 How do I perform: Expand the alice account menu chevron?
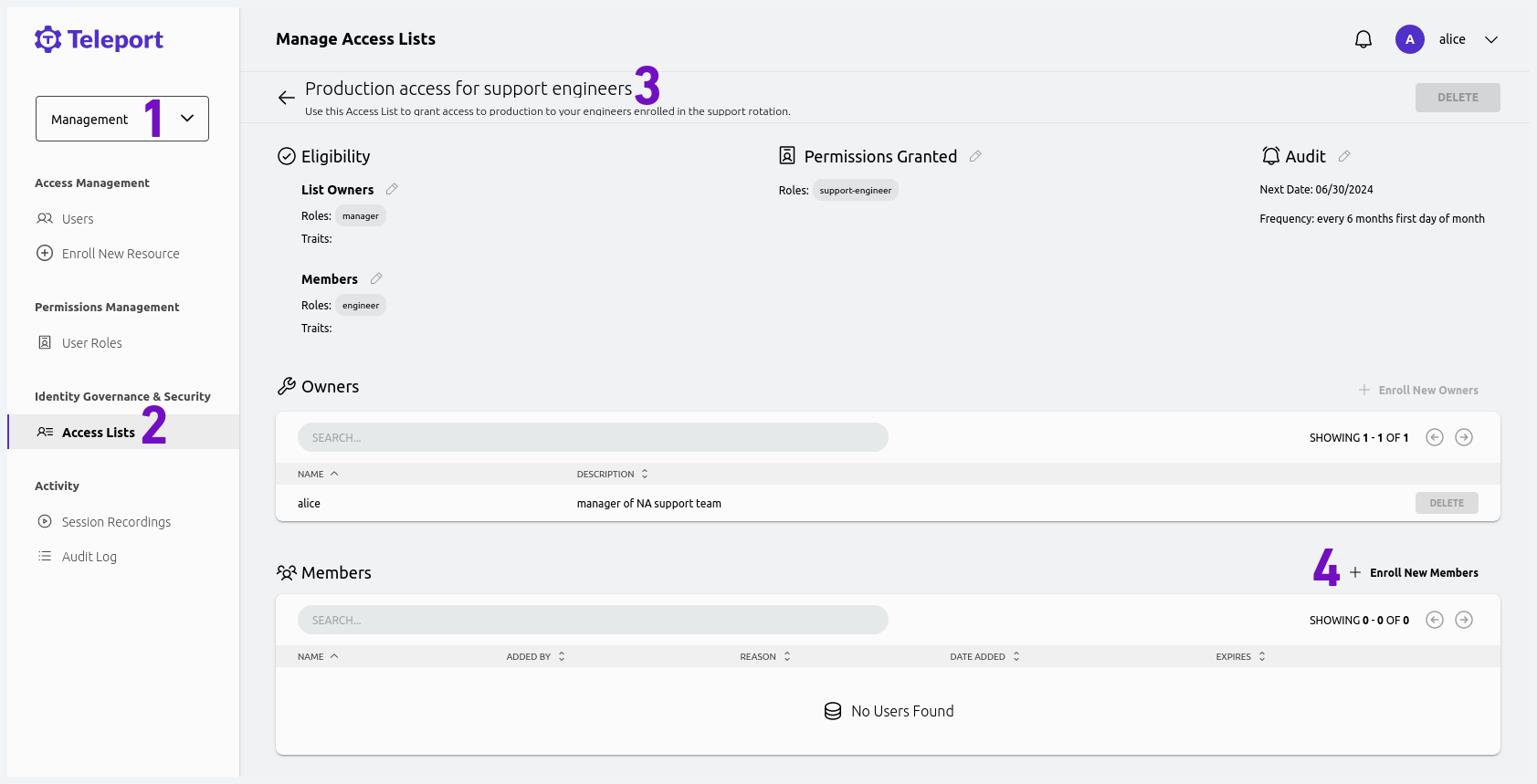click(x=1492, y=39)
